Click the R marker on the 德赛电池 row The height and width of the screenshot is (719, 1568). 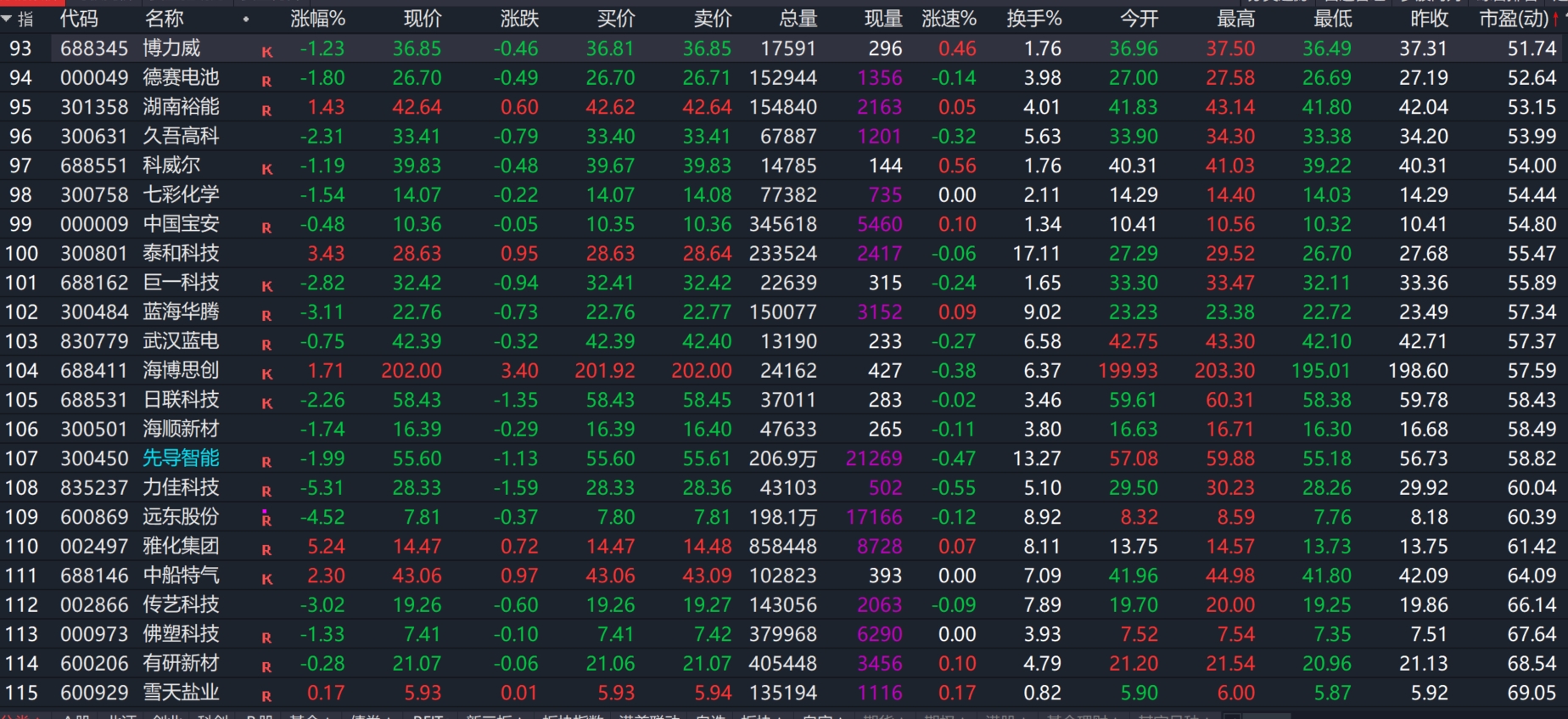click(x=266, y=81)
